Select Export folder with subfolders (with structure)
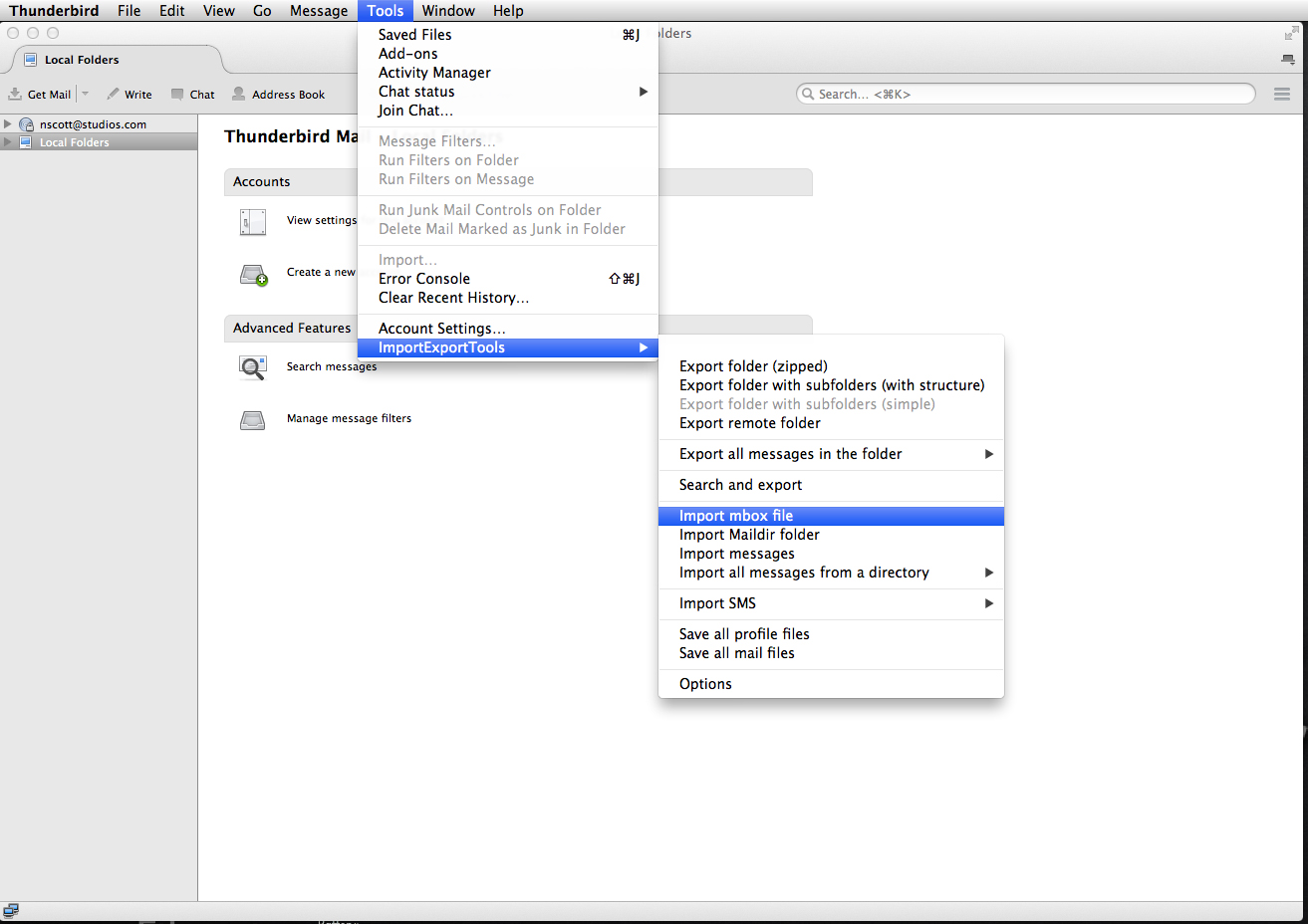This screenshot has height=924, width=1308. (831, 385)
